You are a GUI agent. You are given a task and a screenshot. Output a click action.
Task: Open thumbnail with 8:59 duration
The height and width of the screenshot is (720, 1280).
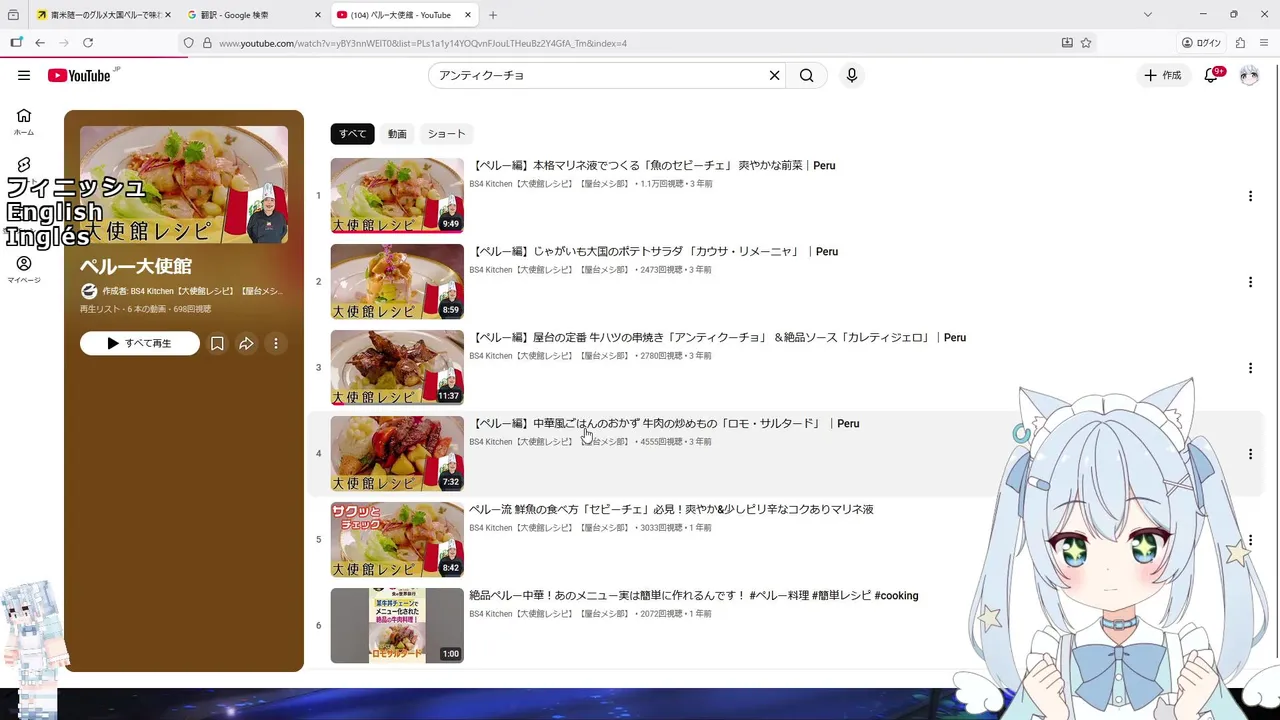point(397,282)
